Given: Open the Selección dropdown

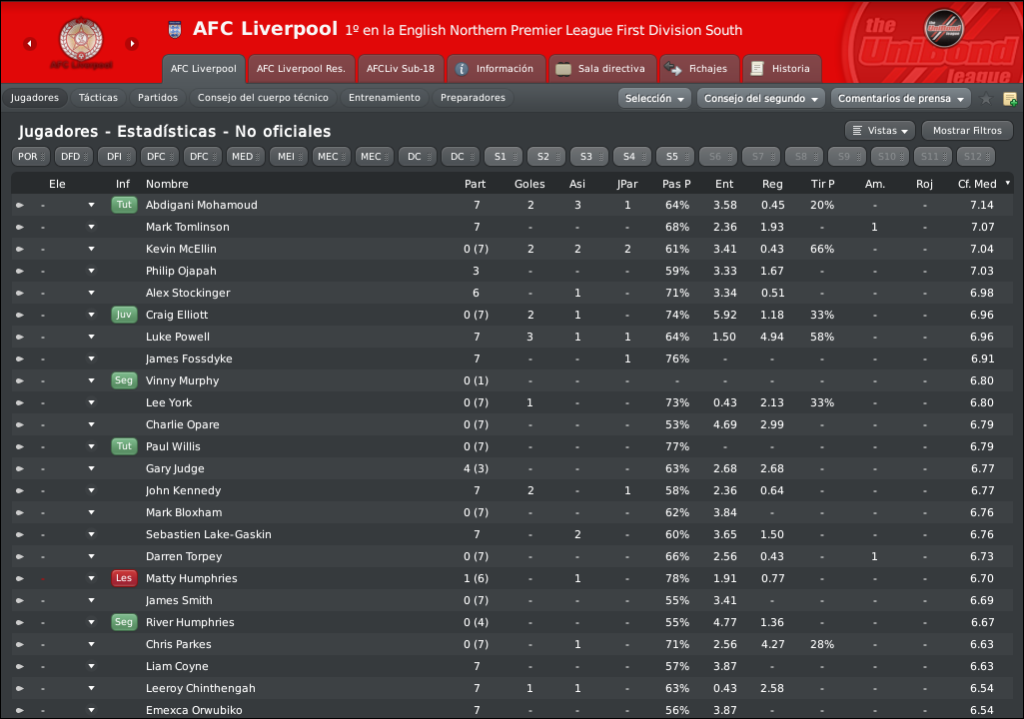Looking at the screenshot, I should 655,99.
